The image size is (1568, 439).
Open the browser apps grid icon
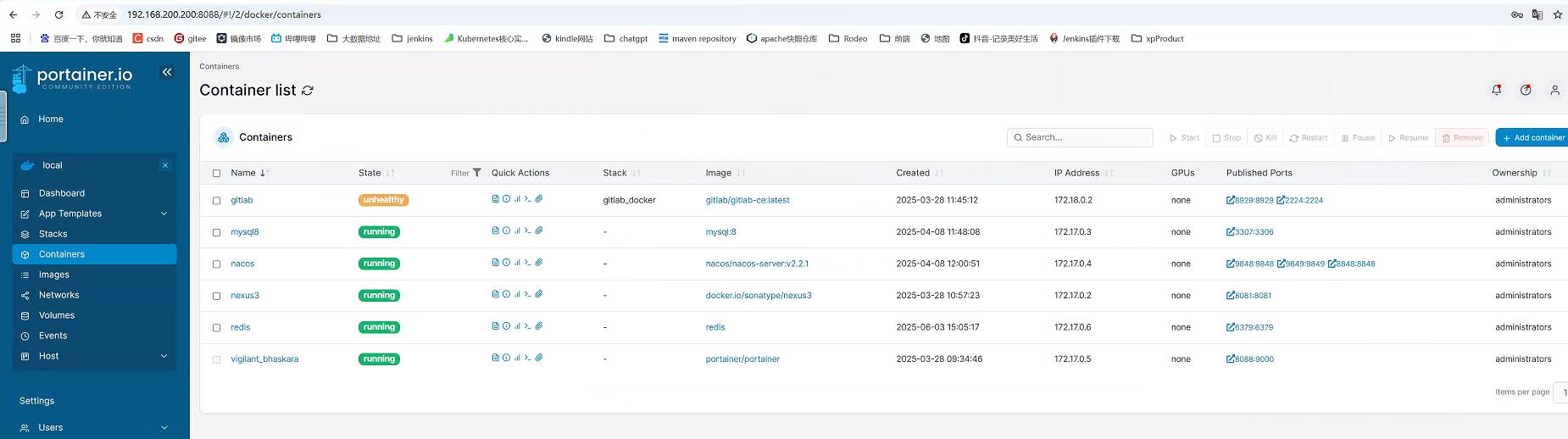coord(15,38)
